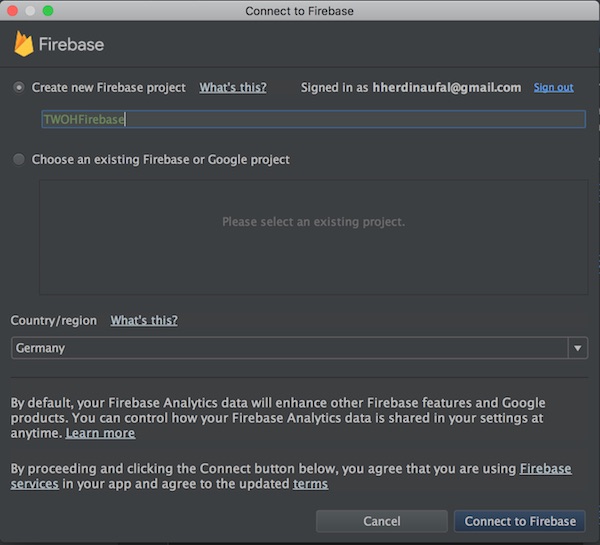
Task: Sign out of the Google account
Action: point(553,88)
